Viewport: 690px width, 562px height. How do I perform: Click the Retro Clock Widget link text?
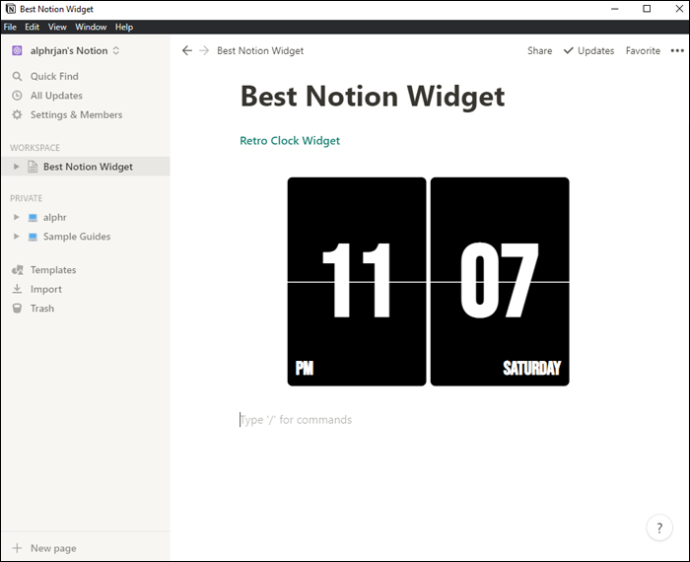tap(290, 141)
